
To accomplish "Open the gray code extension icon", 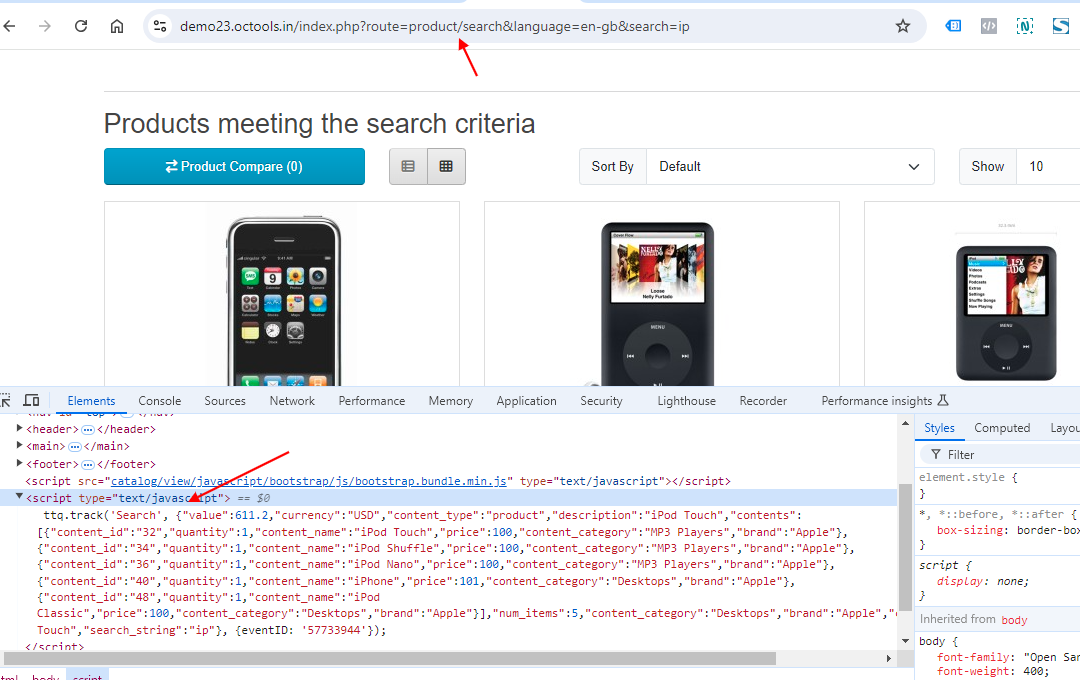I will point(988,26).
